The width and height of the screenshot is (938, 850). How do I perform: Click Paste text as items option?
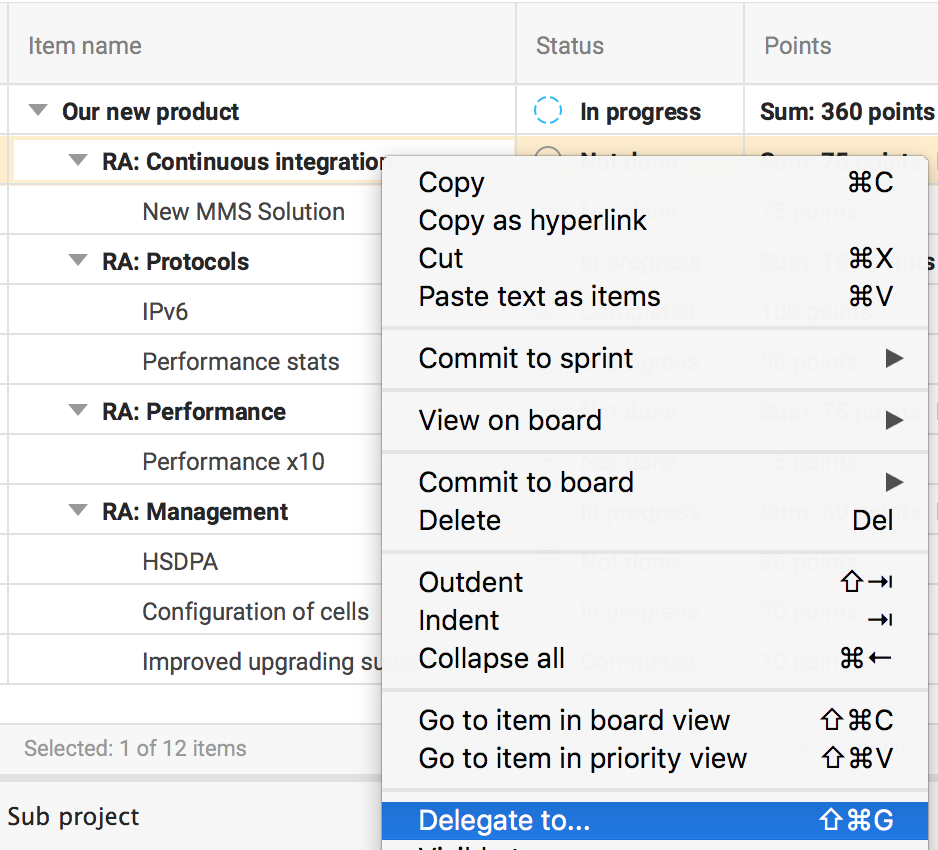click(x=540, y=296)
